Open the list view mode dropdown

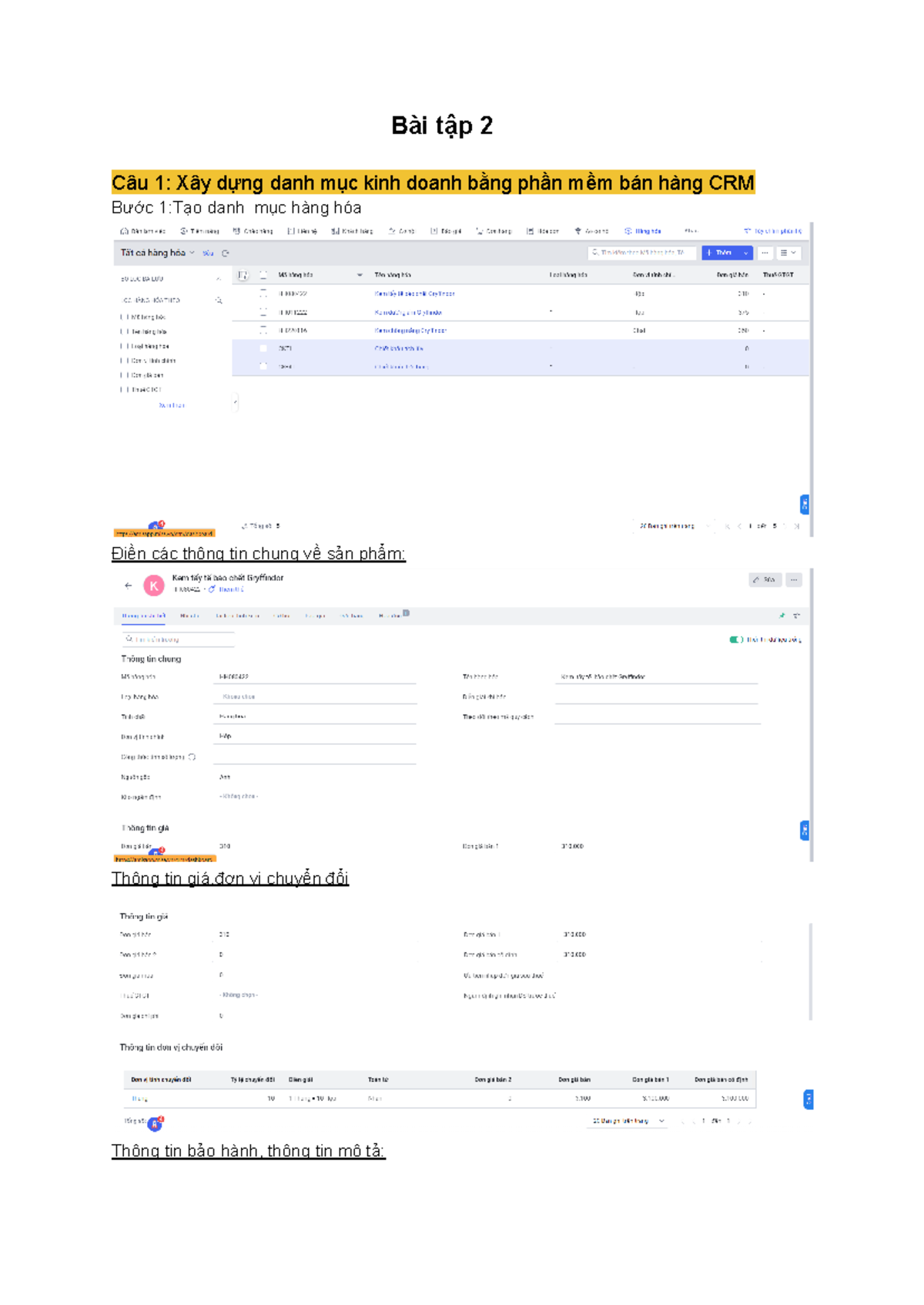788,253
